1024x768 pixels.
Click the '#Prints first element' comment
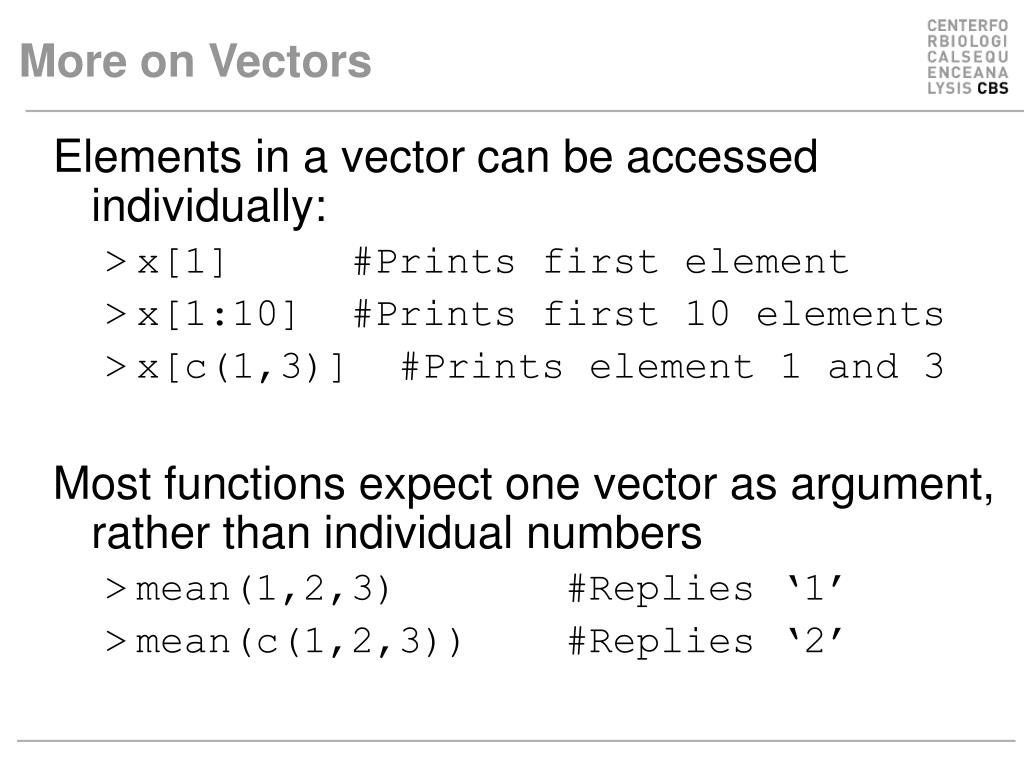click(601, 263)
